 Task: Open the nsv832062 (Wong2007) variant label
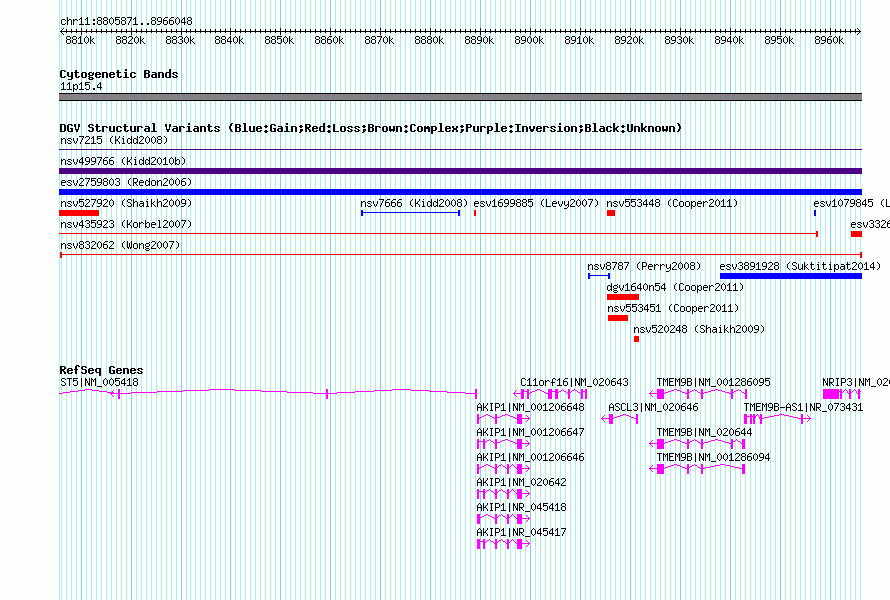coord(120,245)
